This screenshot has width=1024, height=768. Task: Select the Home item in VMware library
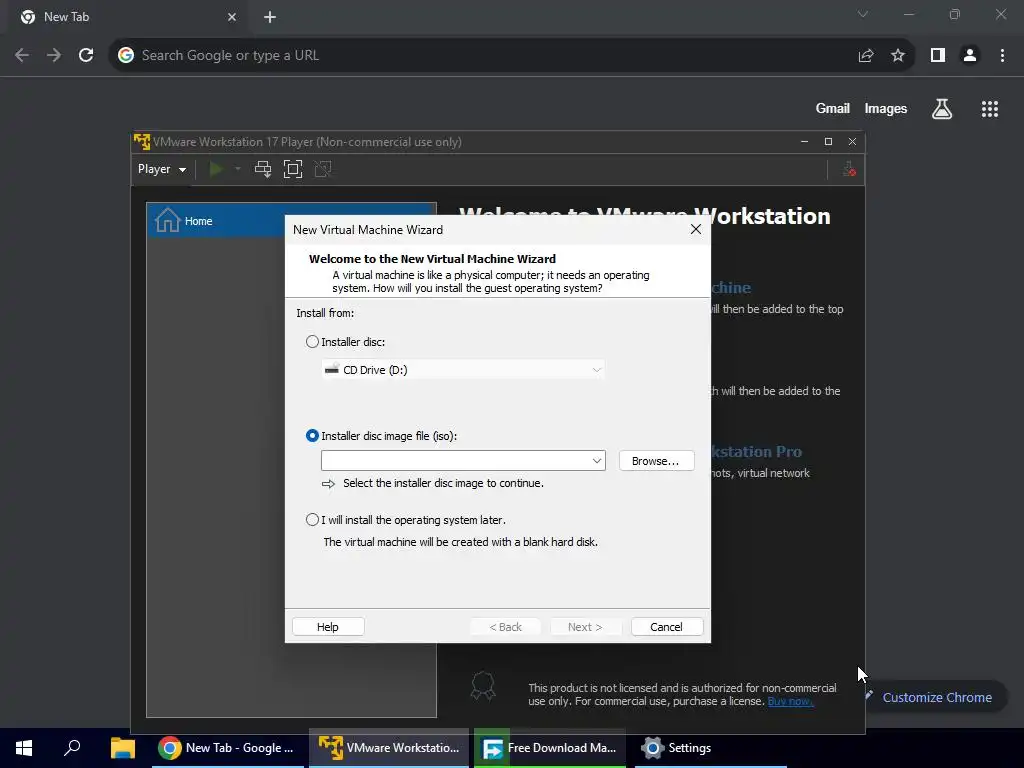click(291, 221)
